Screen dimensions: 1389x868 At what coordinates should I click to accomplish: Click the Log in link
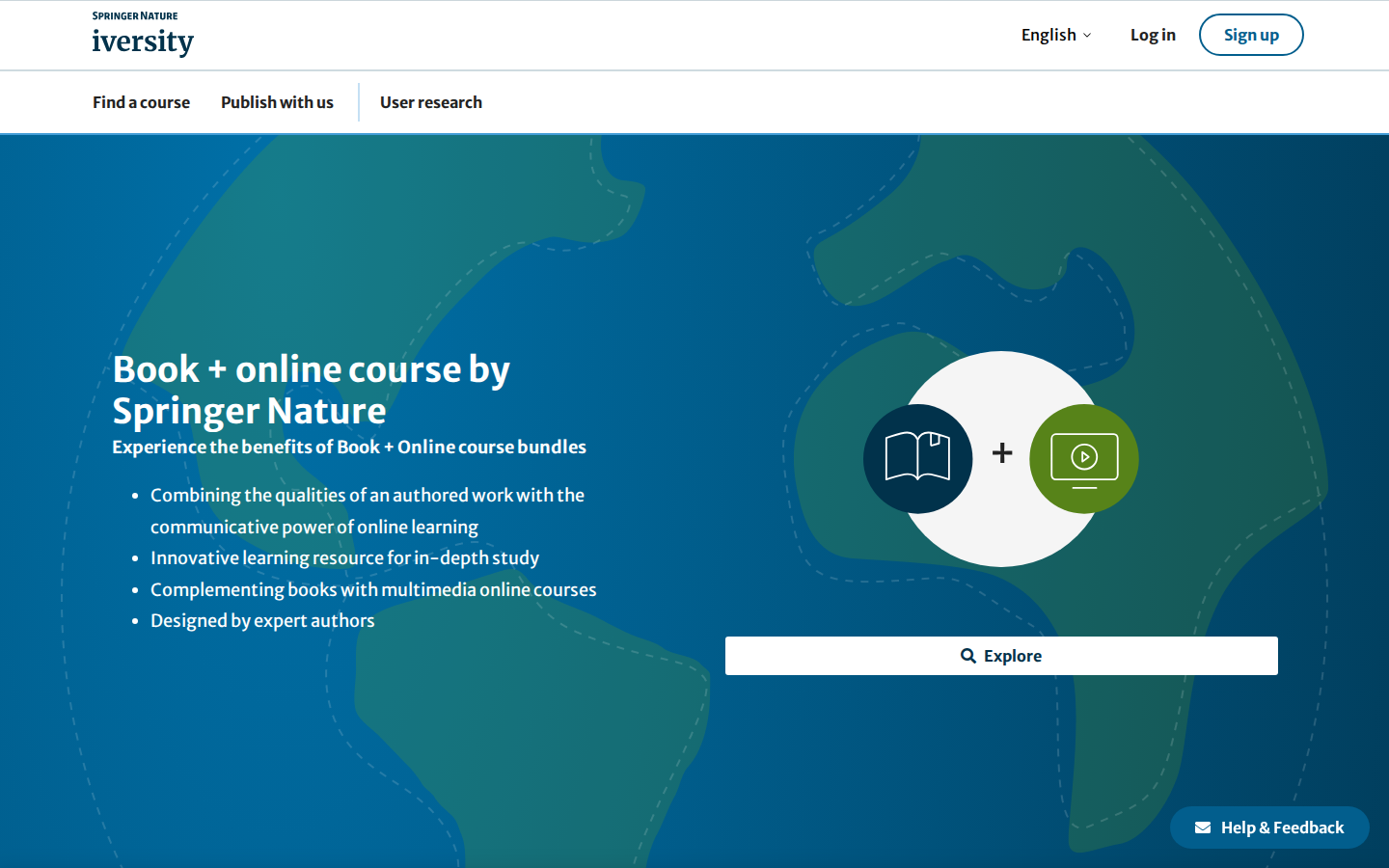1153,35
